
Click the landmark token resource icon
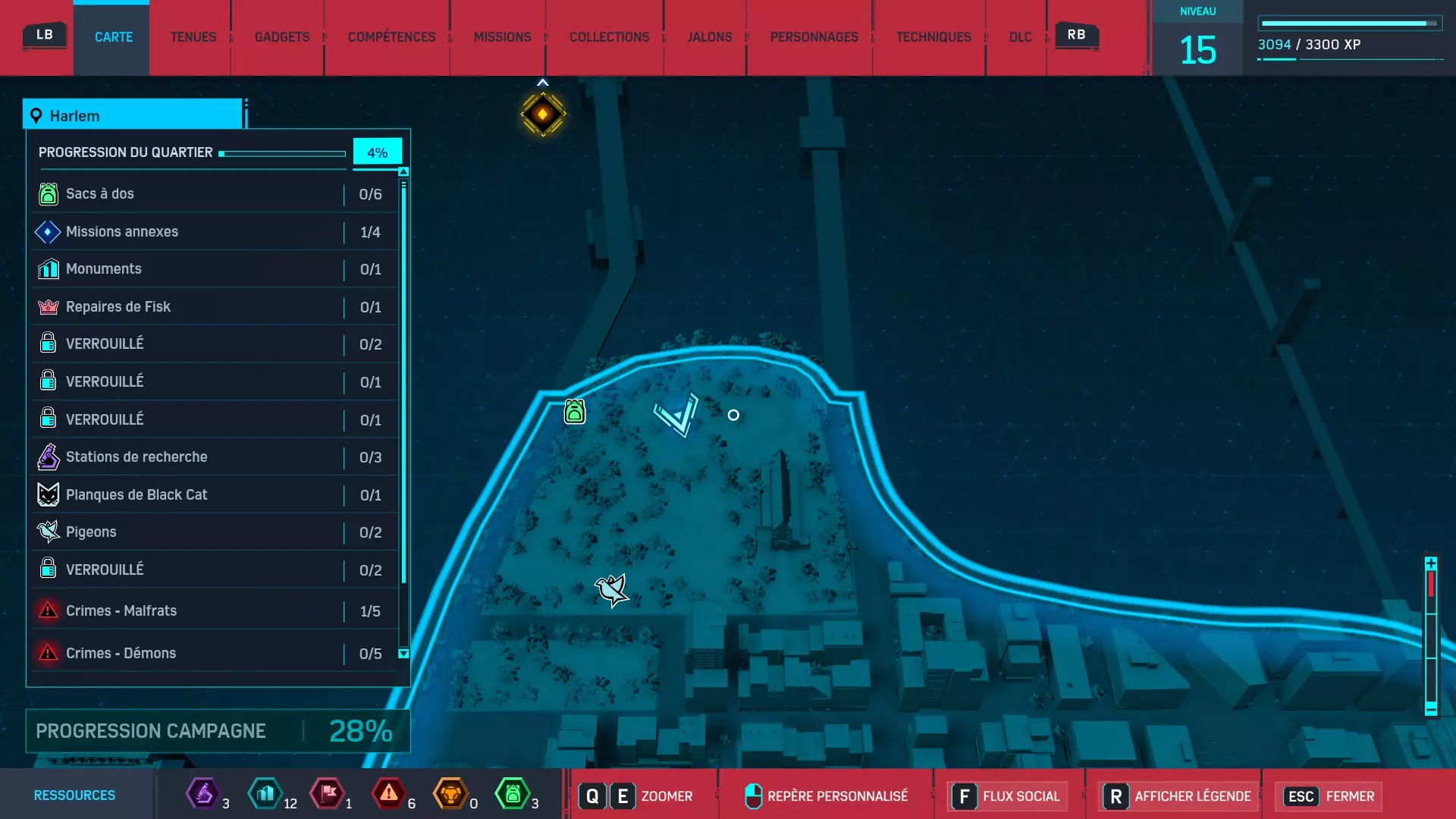265,794
